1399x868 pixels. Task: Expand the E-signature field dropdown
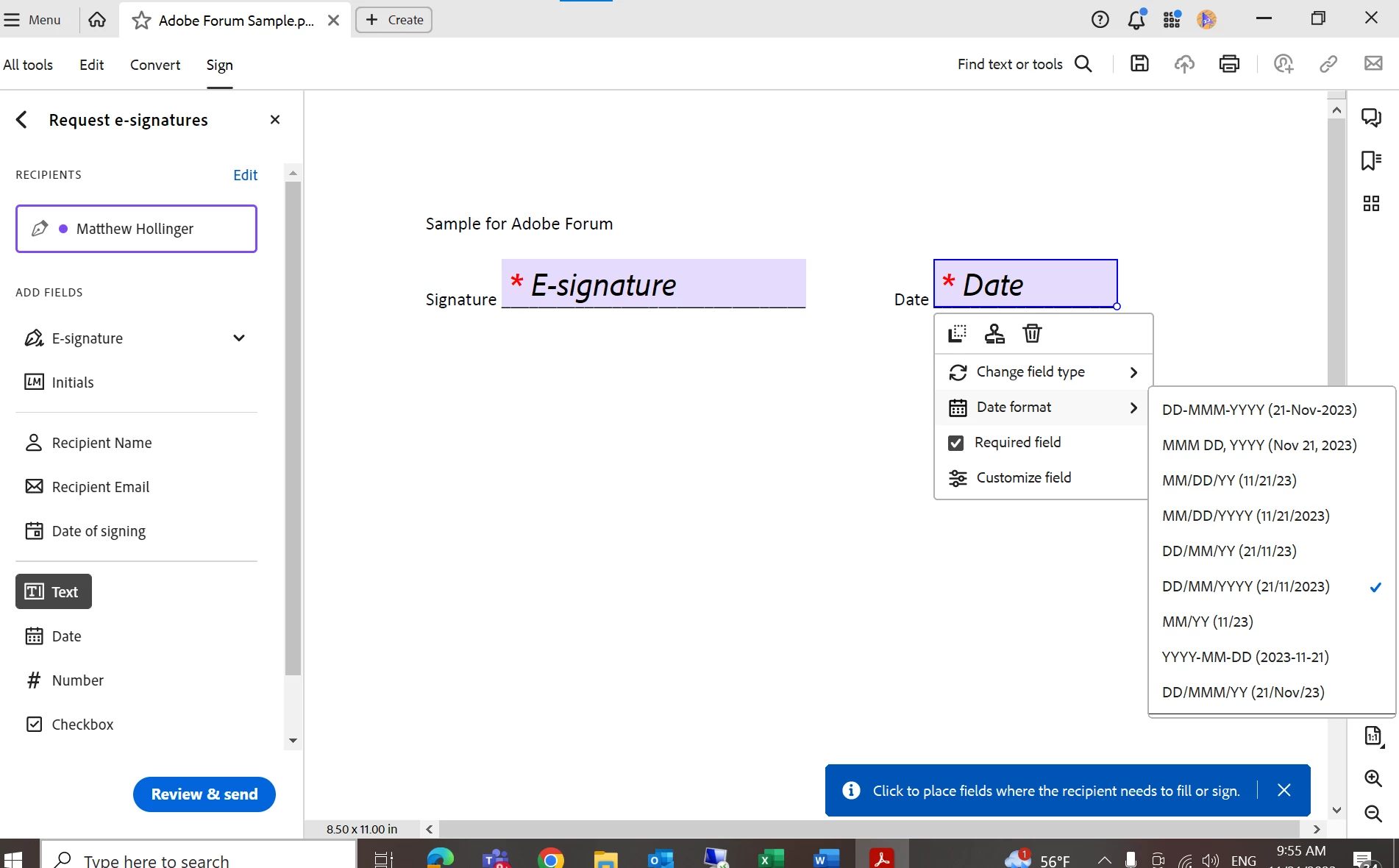[x=239, y=338]
